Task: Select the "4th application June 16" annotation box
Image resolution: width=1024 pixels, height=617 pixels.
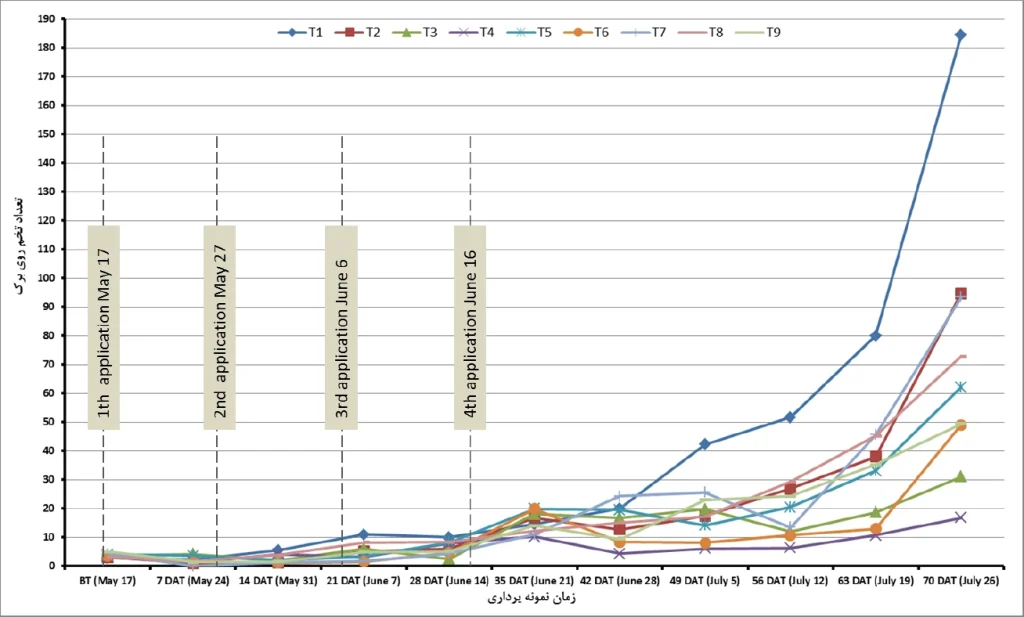Action: click(470, 328)
